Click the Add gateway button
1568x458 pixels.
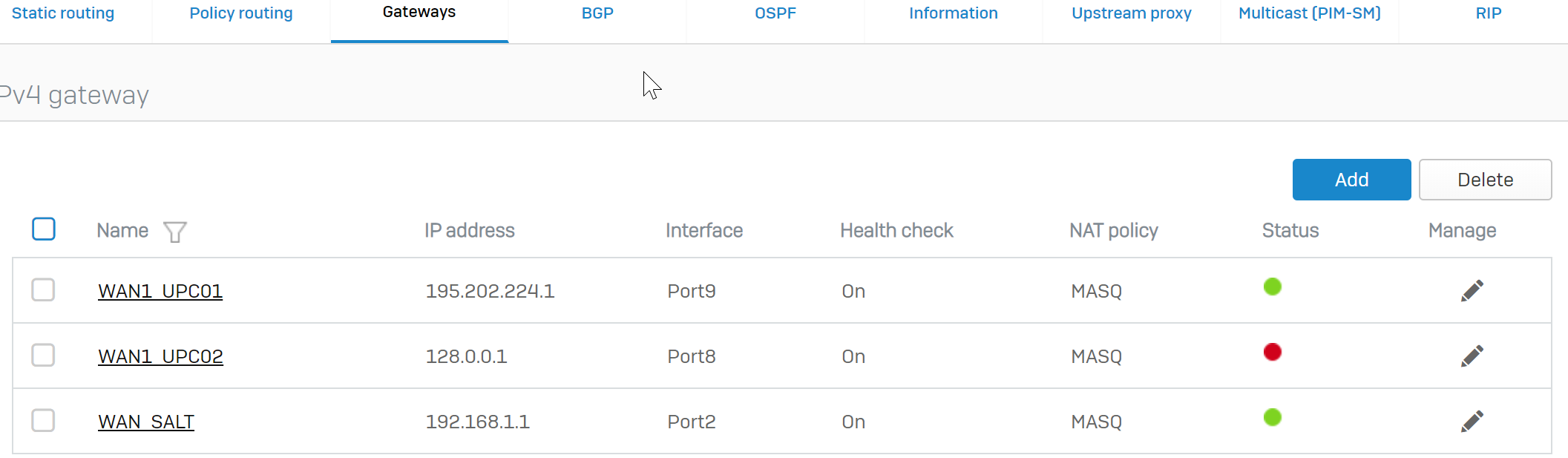pyautogui.click(x=1352, y=180)
